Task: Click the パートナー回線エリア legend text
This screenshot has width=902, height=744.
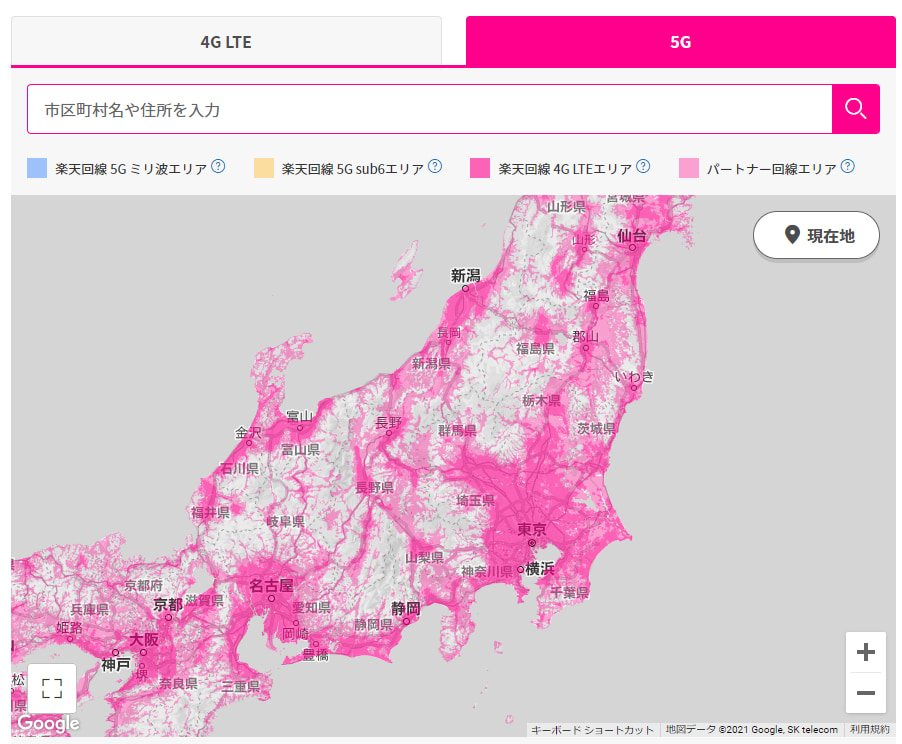Action: (x=771, y=169)
